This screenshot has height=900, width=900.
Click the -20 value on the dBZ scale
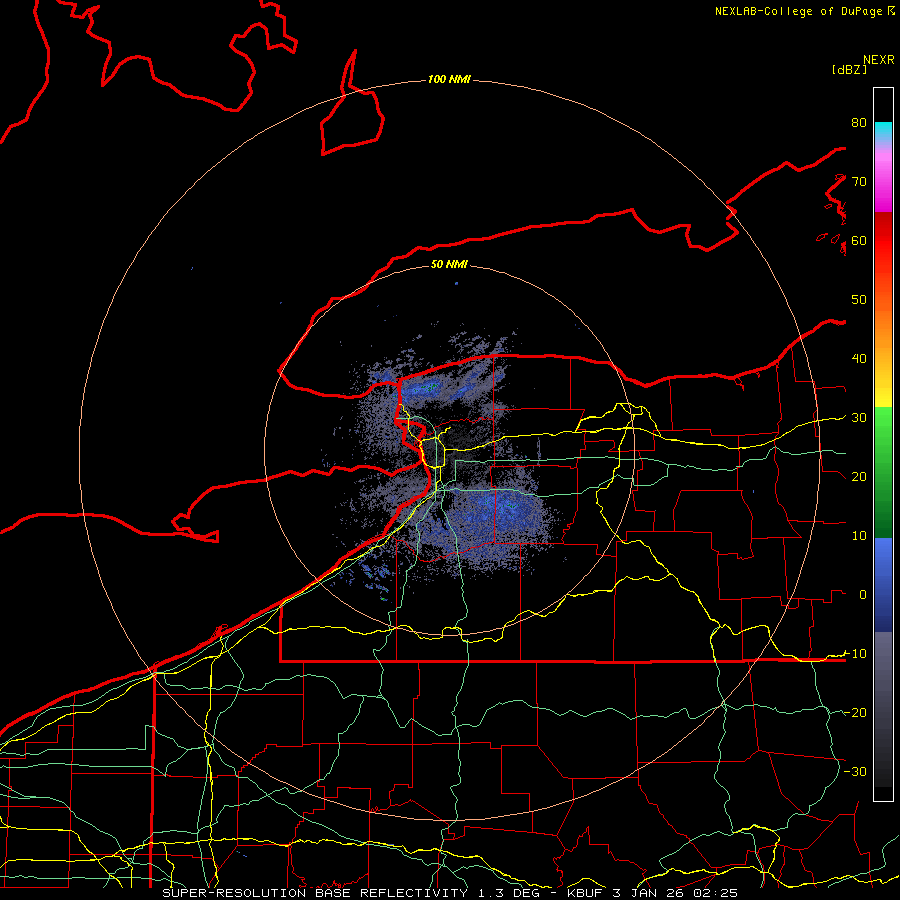coord(855,712)
